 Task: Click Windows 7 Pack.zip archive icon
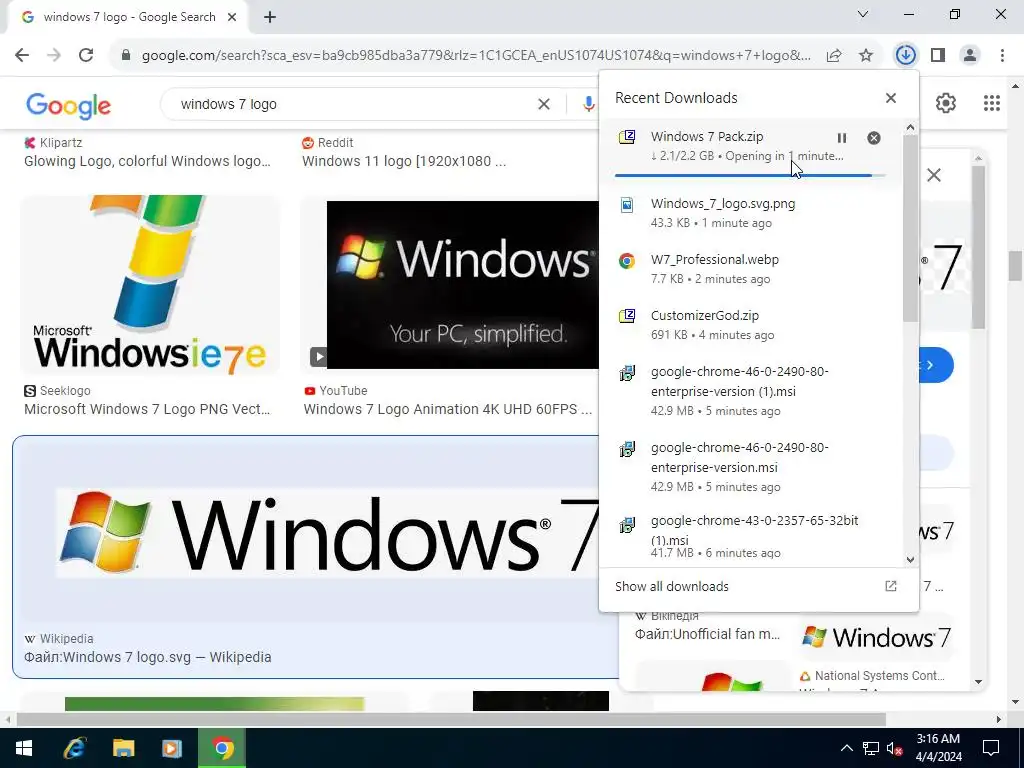click(626, 137)
